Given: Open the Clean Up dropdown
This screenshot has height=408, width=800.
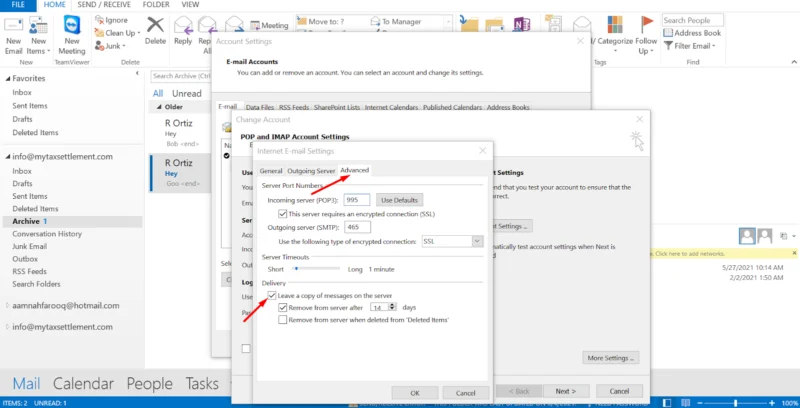Looking at the screenshot, I should click(x=117, y=33).
